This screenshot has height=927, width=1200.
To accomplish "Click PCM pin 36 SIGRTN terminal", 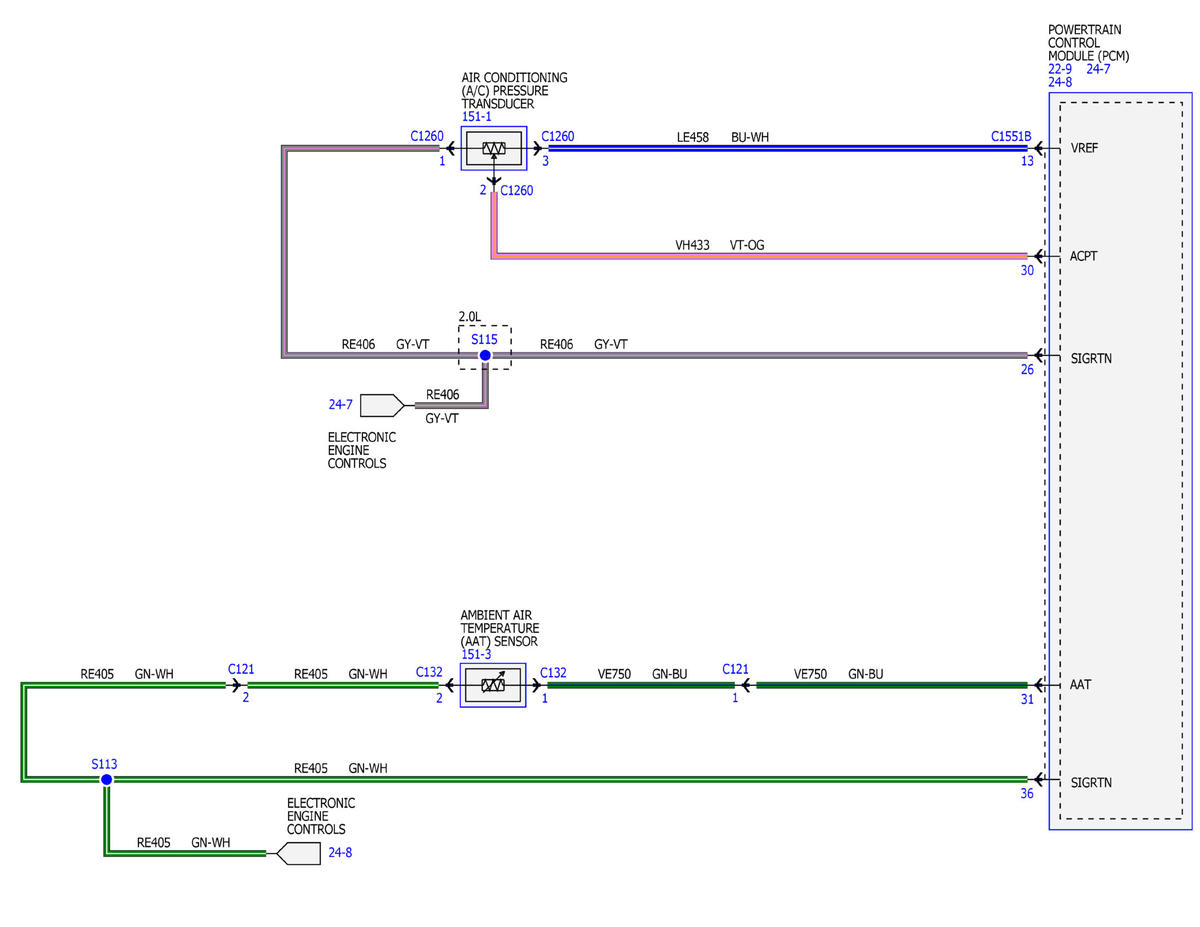I will coord(1037,780).
